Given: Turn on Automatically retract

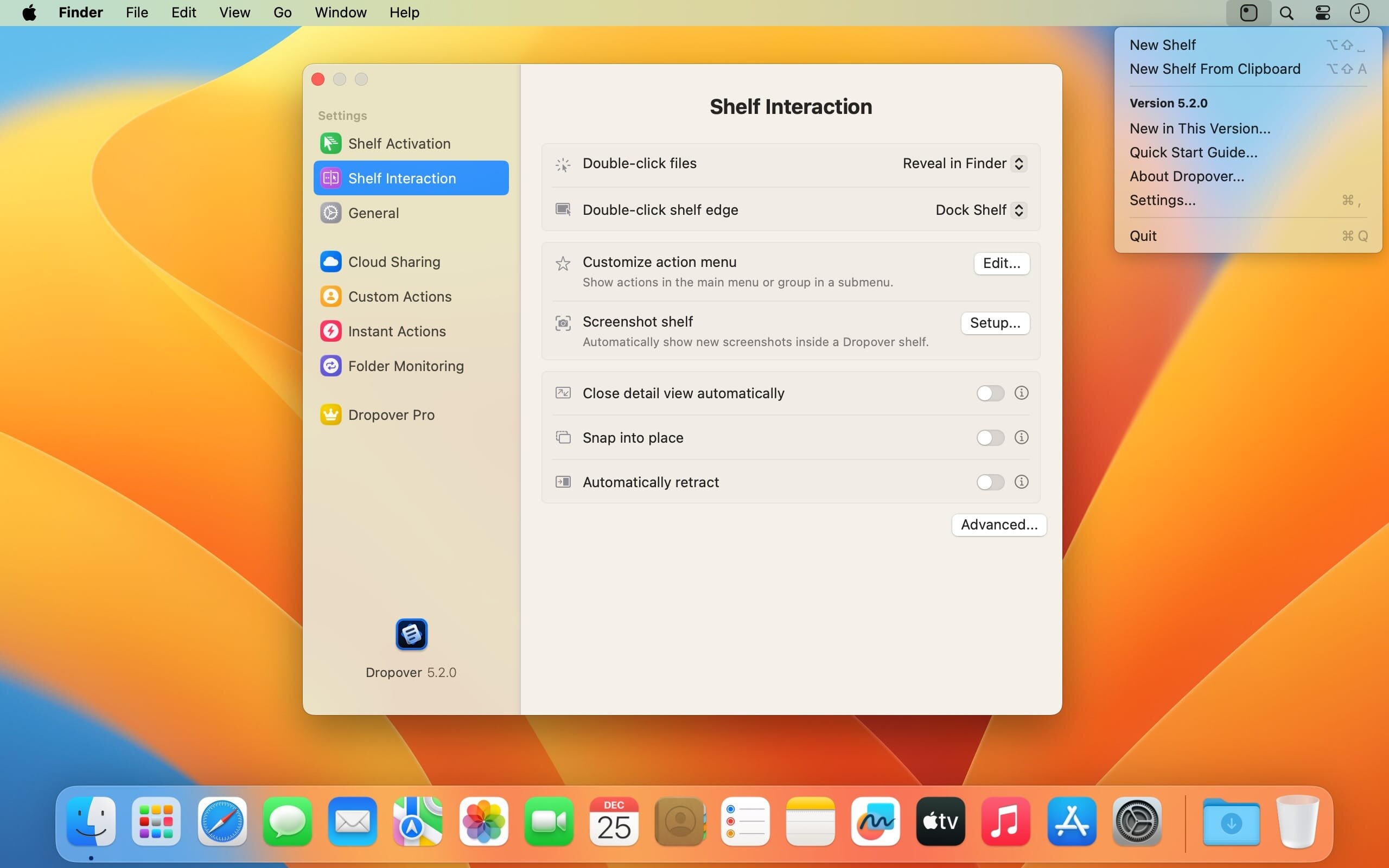Looking at the screenshot, I should 990,482.
